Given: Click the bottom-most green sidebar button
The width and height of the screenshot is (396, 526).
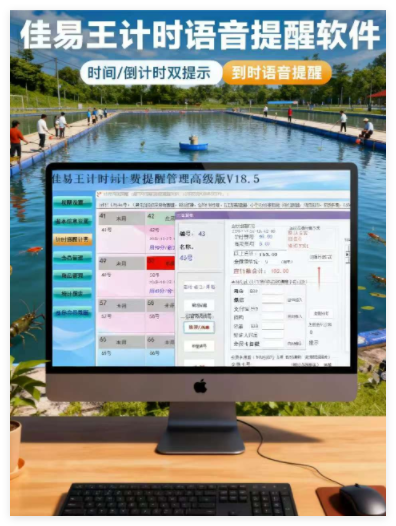Looking at the screenshot, I should [x=73, y=312].
